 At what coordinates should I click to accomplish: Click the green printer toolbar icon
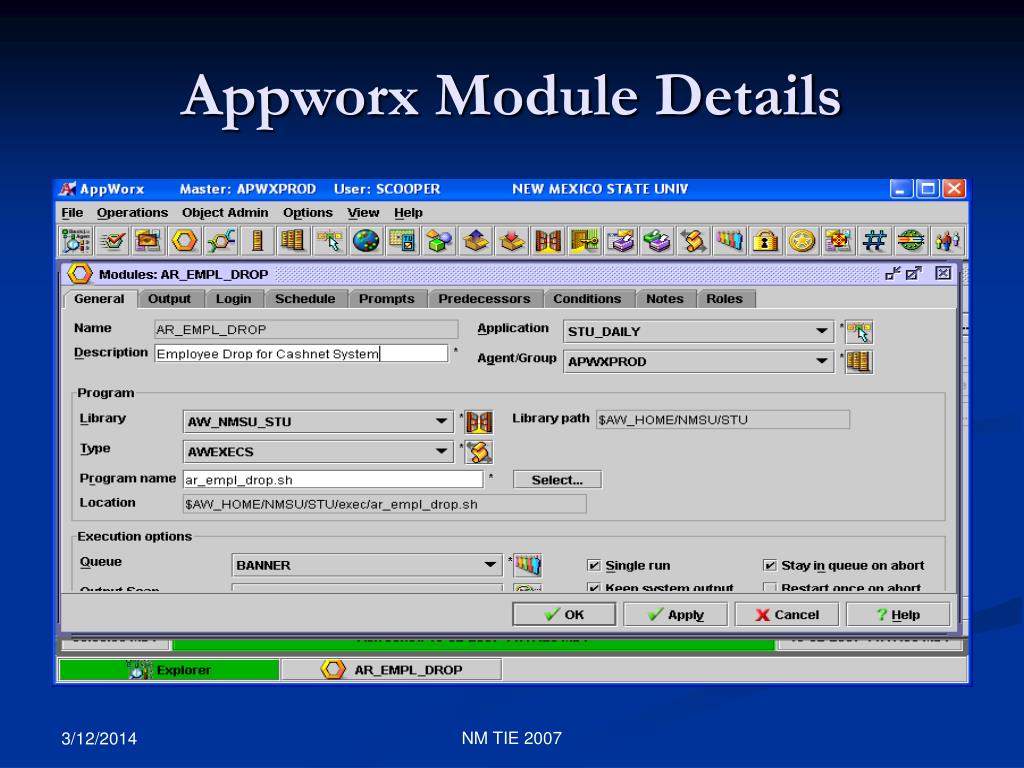pyautogui.click(x=658, y=241)
